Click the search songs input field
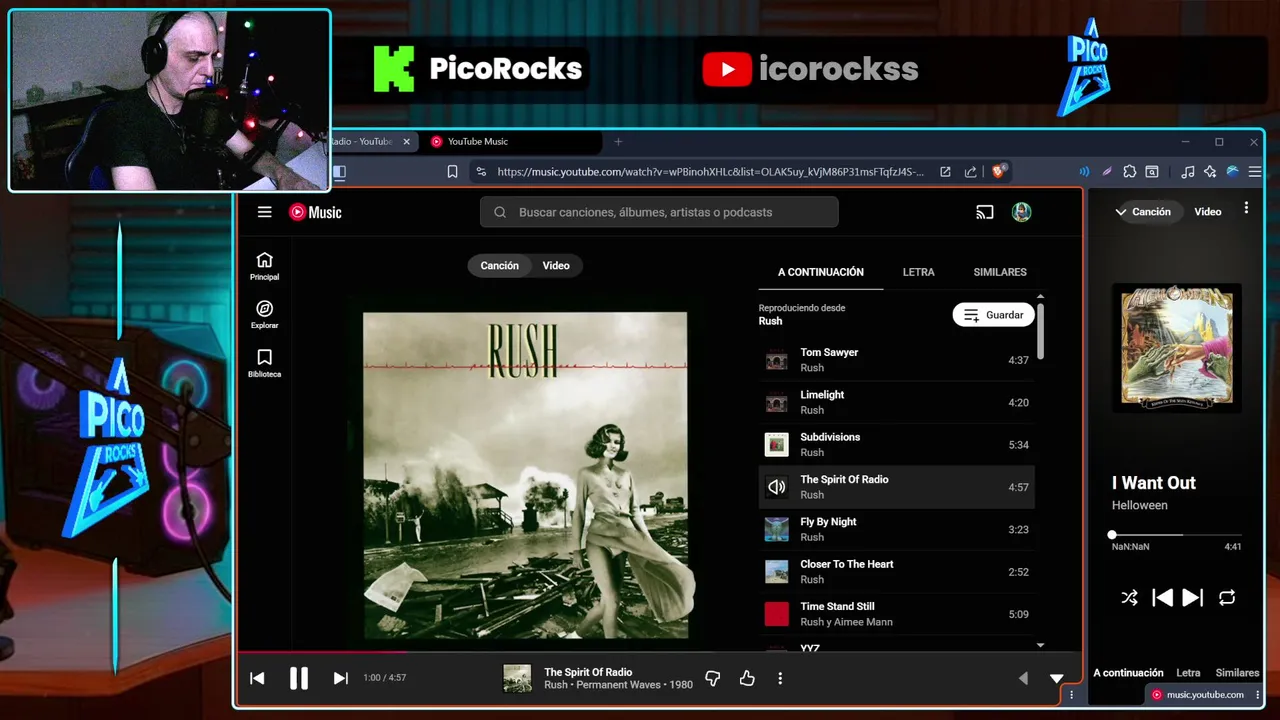The height and width of the screenshot is (720, 1280). pyautogui.click(x=660, y=212)
